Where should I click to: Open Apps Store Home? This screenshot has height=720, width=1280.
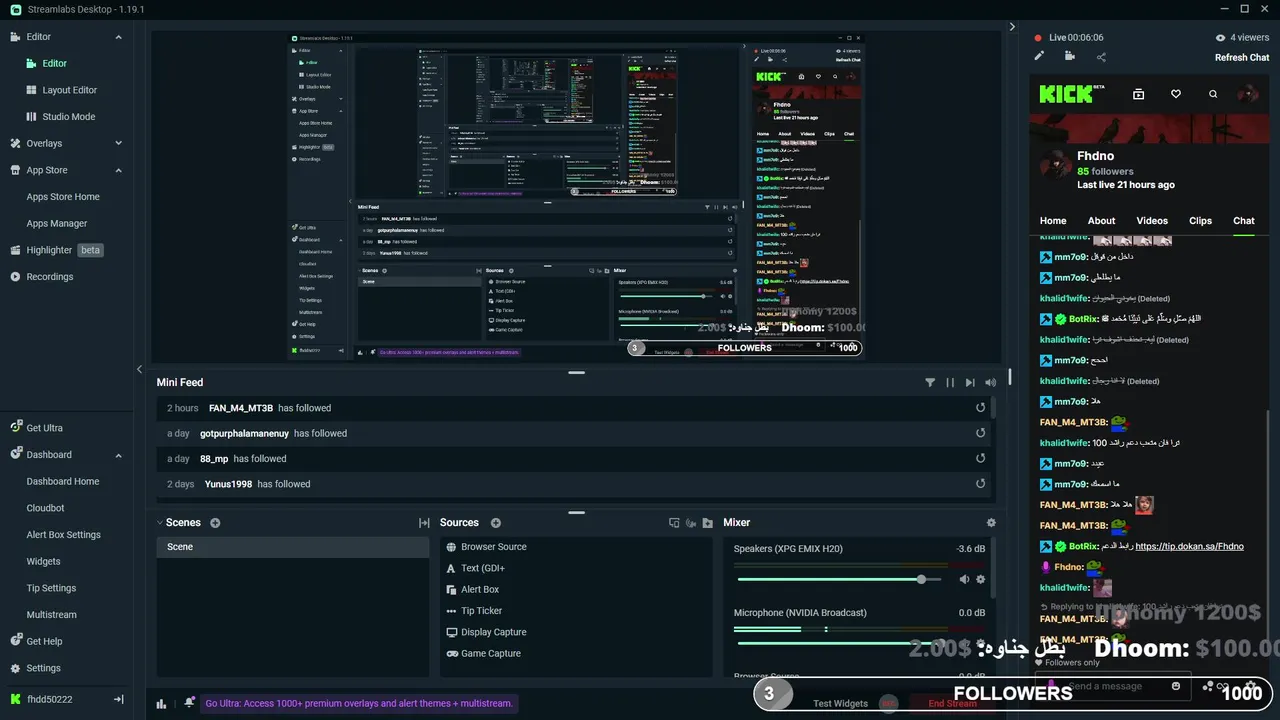pos(63,197)
